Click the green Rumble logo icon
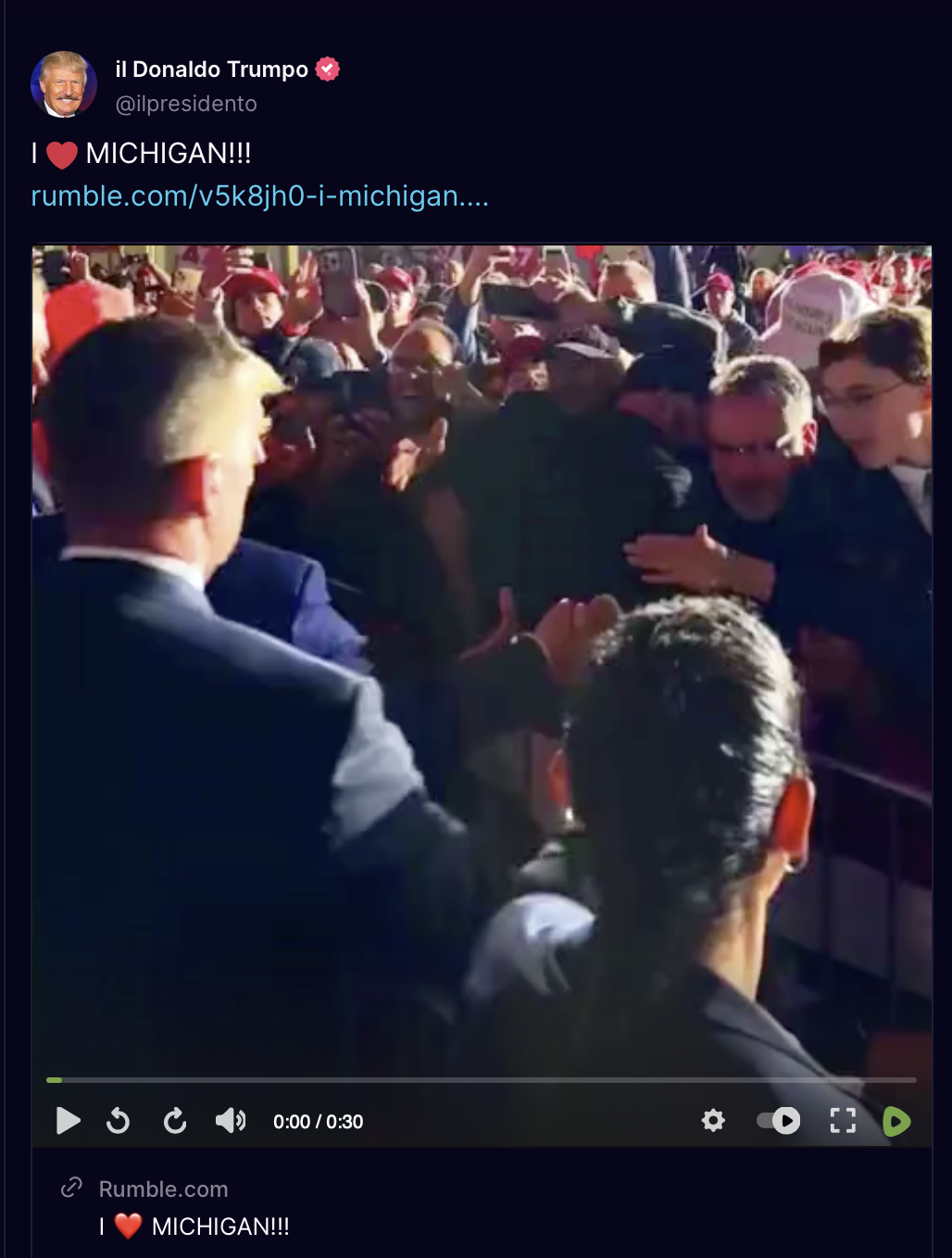This screenshot has height=1258, width=952. click(x=896, y=1121)
